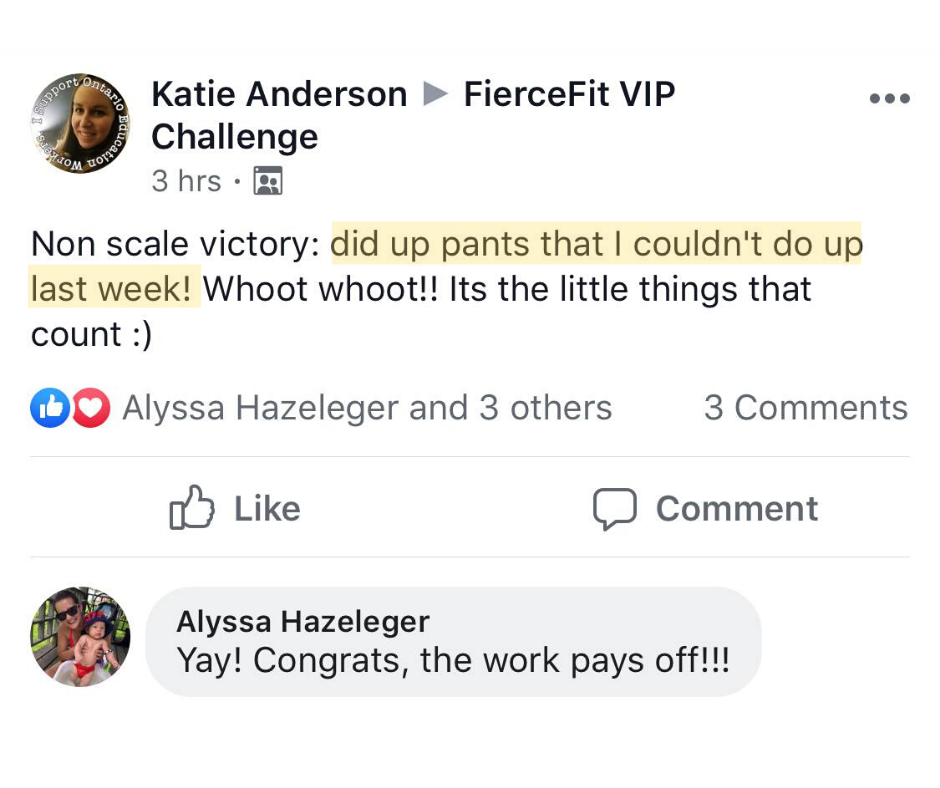Go to the FierceFit VIP Challenge group

click(x=568, y=95)
